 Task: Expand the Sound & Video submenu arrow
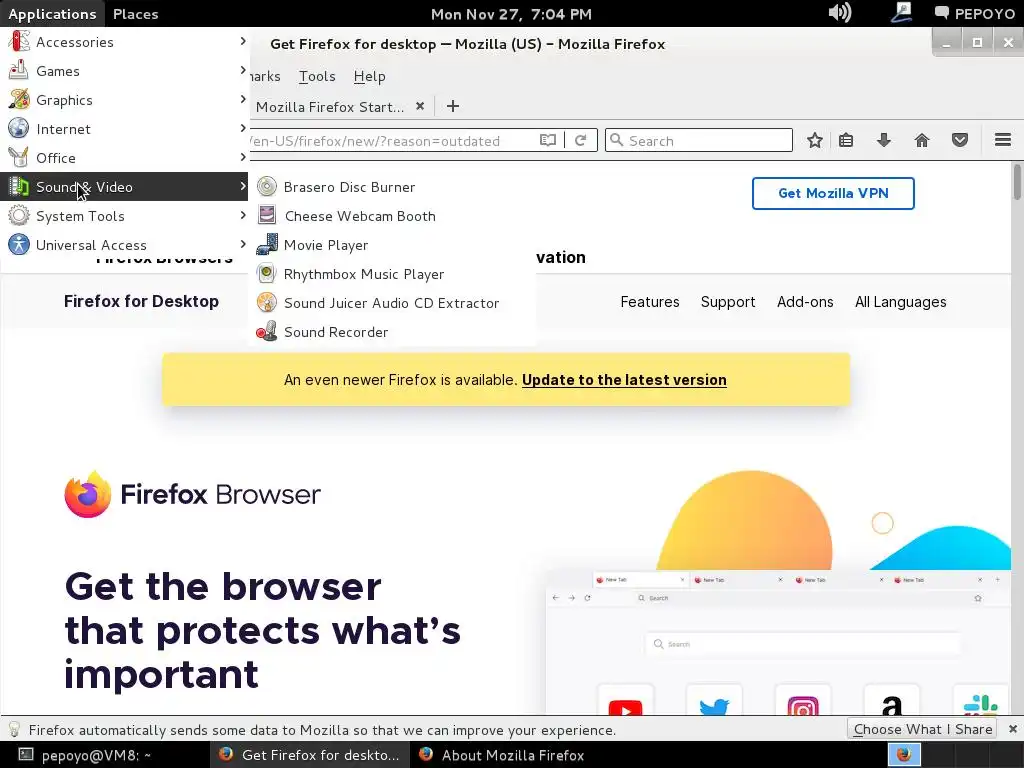243,186
